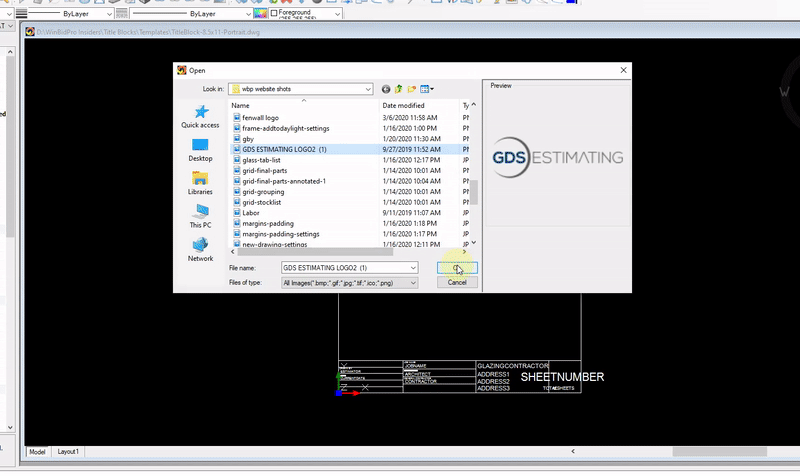
Task: Click the drawing scrollbar left arrow
Action: [573, 452]
